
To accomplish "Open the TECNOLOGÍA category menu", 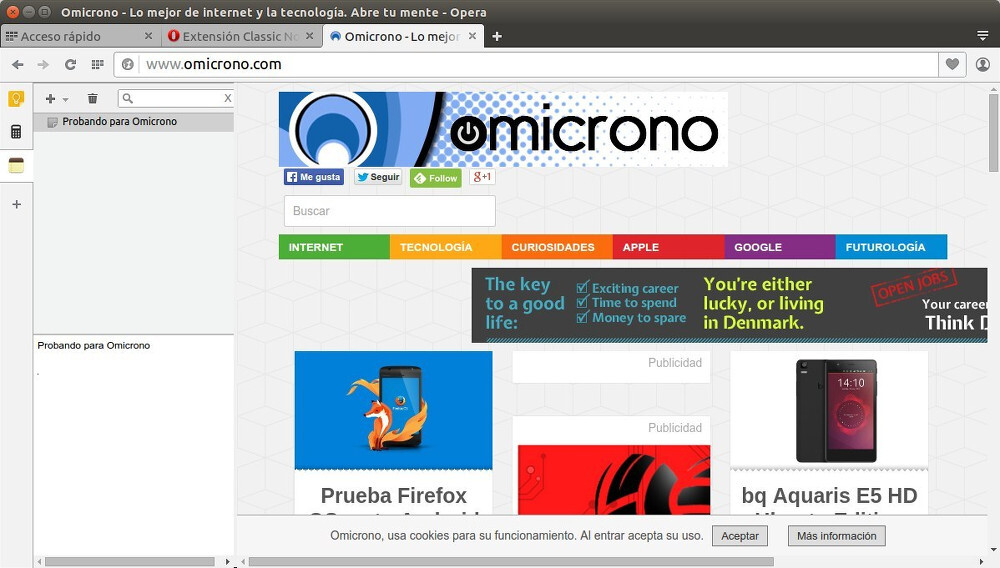I will coord(436,247).
